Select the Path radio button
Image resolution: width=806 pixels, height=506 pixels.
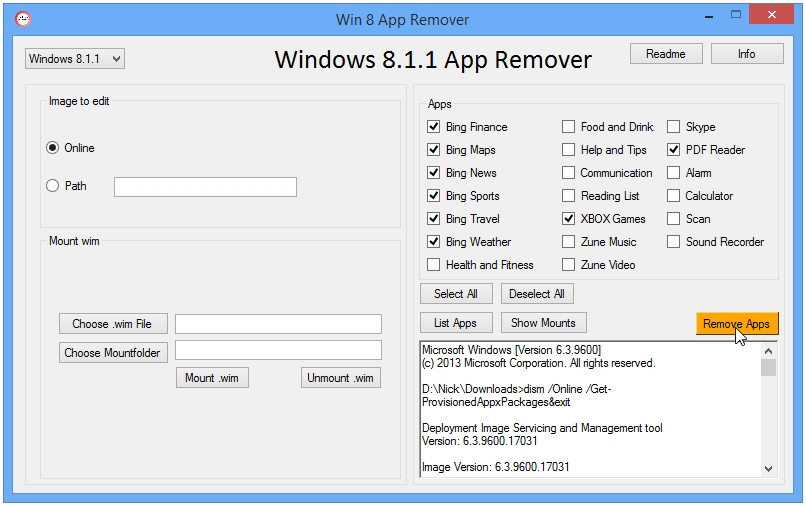click(53, 186)
